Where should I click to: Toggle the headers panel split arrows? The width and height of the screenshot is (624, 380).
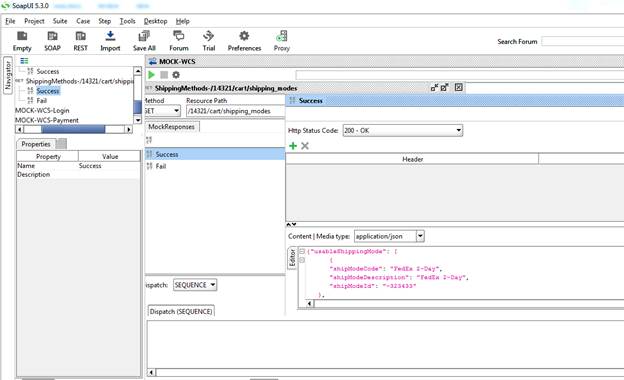point(291,225)
